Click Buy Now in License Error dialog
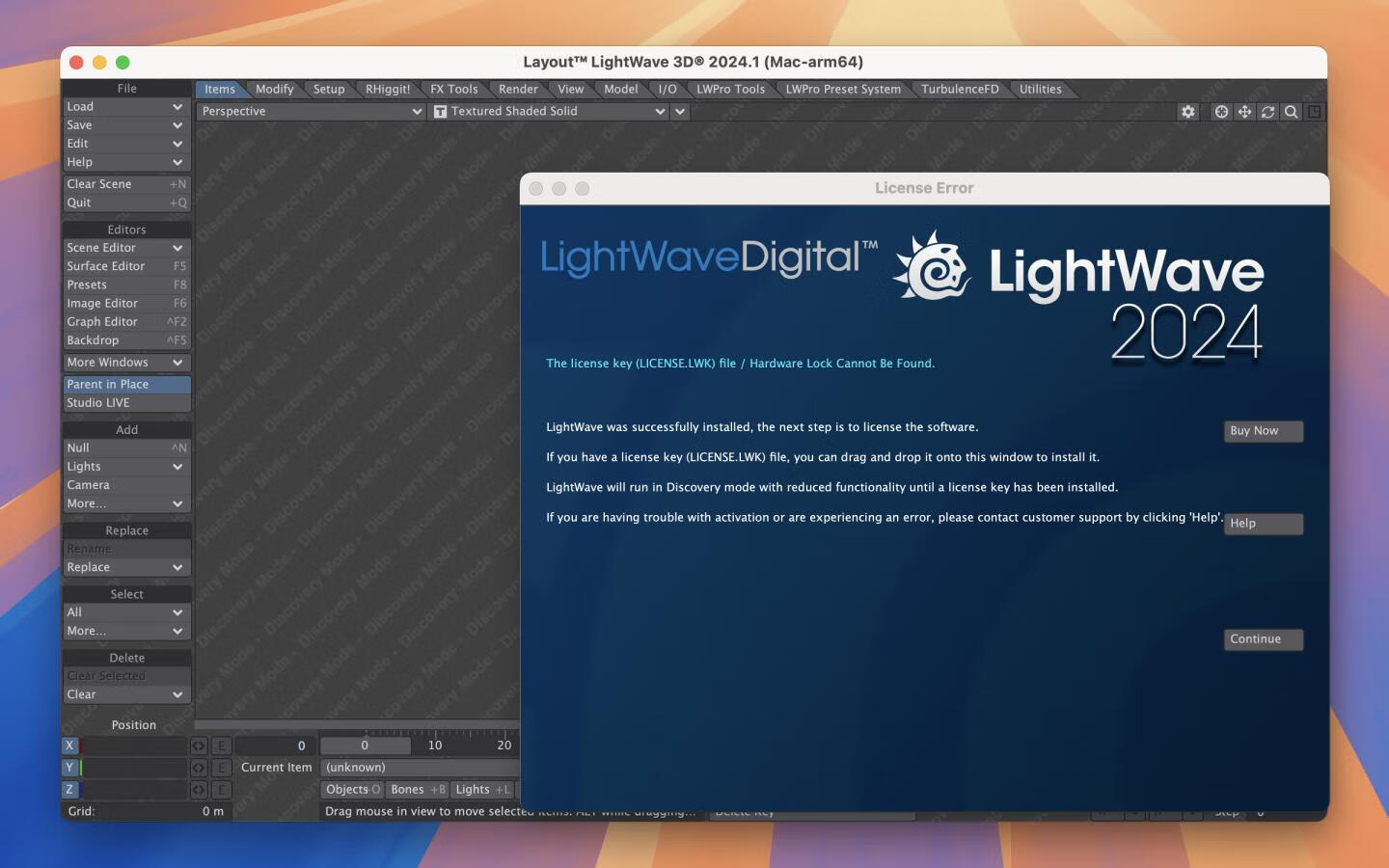The width and height of the screenshot is (1389, 868). pyautogui.click(x=1264, y=431)
